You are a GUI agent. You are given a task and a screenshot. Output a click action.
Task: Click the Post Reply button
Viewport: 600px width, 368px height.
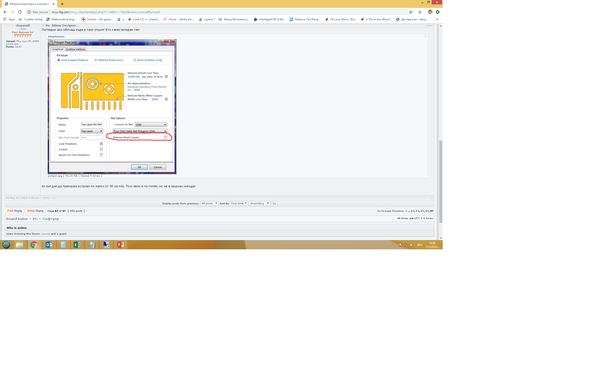pos(15,211)
